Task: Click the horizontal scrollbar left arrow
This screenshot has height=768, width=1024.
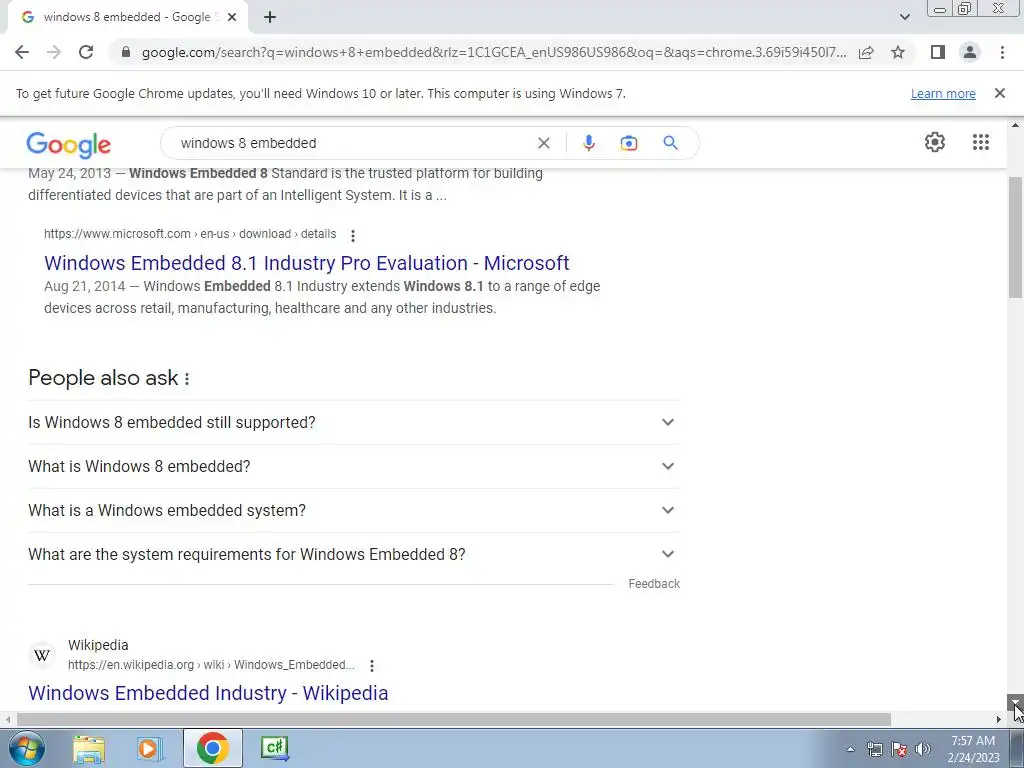Action: 7,719
